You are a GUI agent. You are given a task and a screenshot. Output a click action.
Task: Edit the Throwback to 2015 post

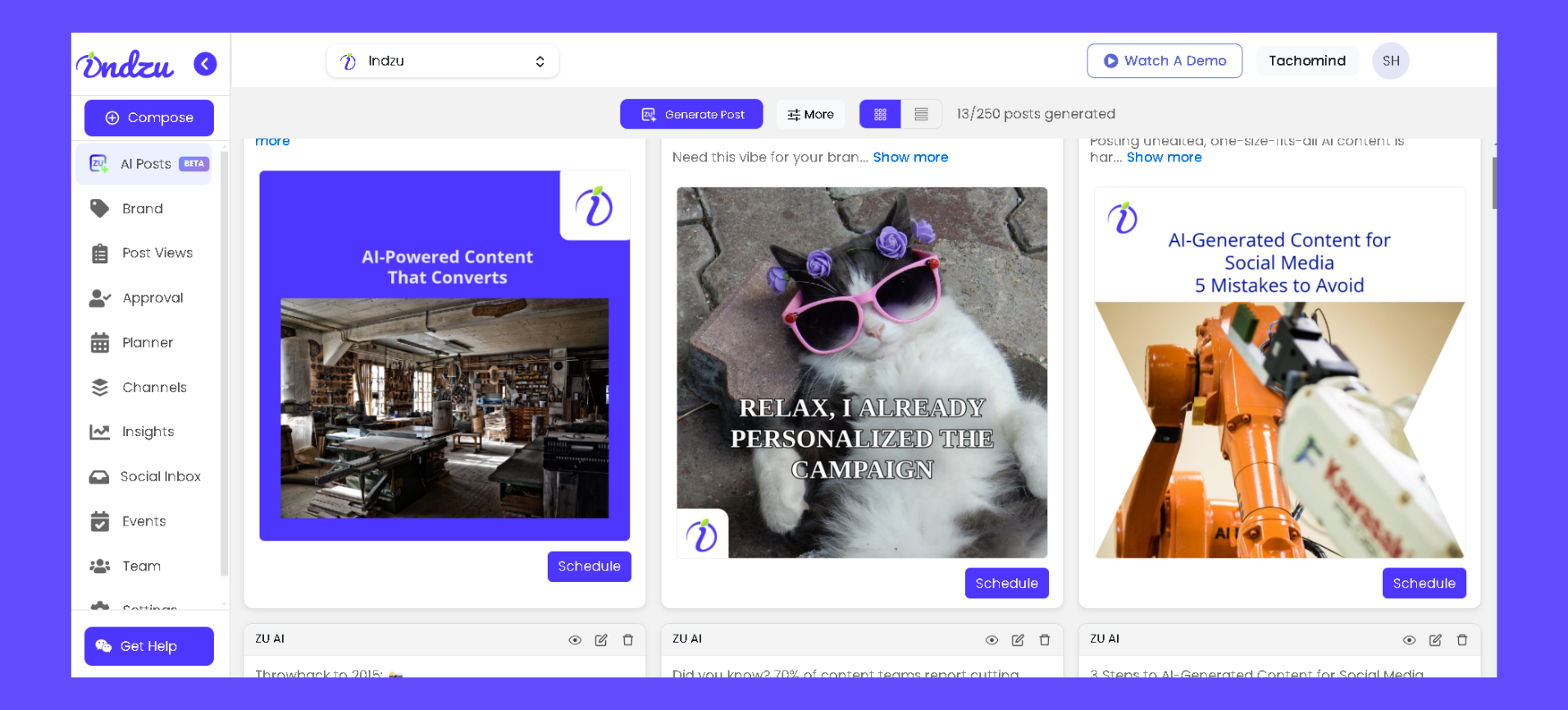click(601, 640)
